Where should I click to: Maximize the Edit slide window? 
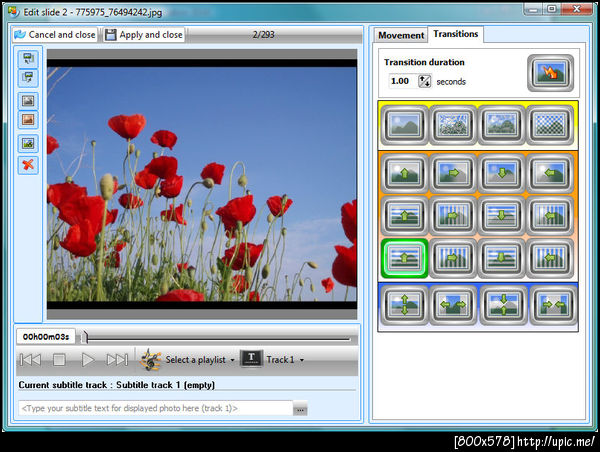551,8
